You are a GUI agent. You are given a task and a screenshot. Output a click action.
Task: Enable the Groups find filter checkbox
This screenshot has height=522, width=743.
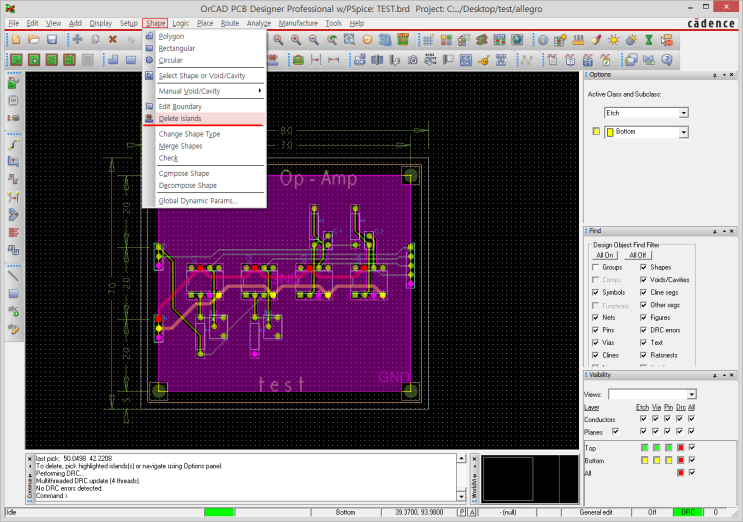(596, 267)
